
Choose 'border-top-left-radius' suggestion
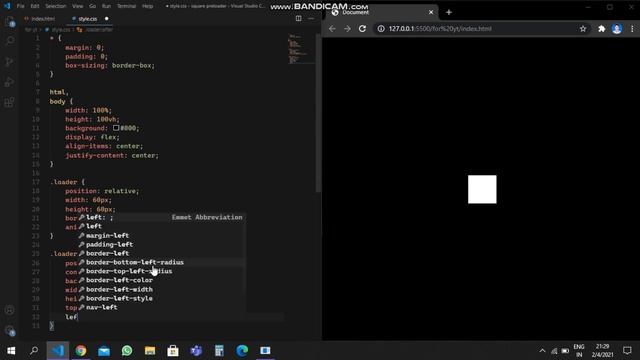[163, 271]
